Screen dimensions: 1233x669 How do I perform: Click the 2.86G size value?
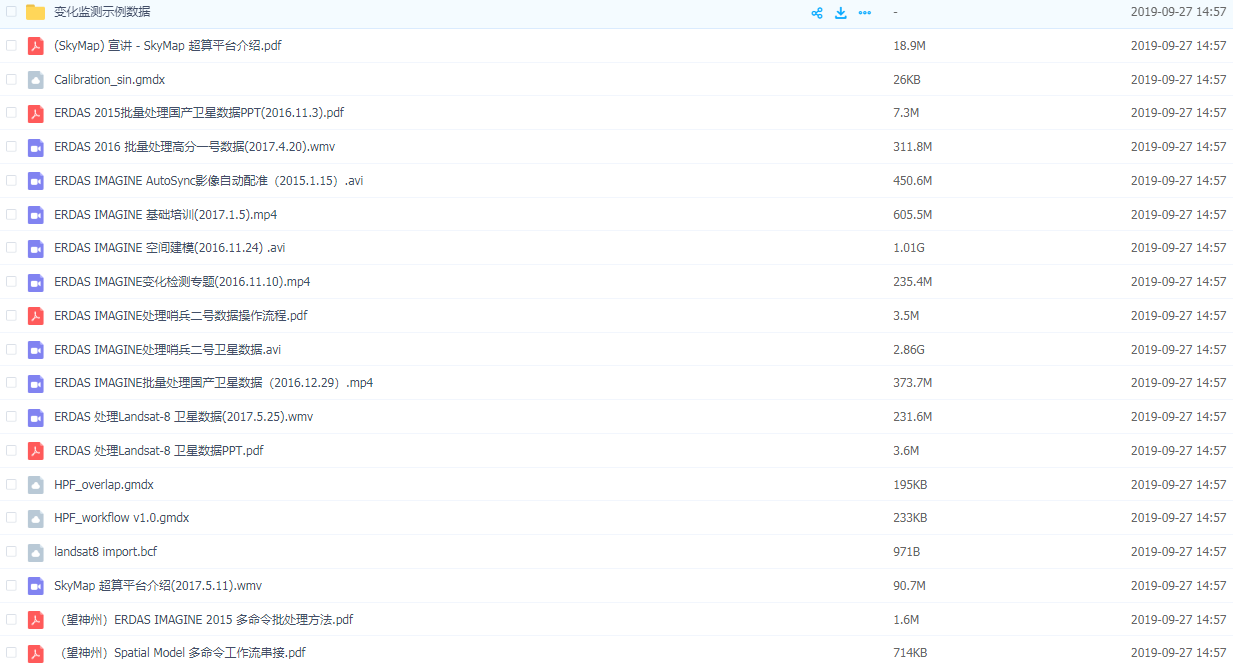[909, 350]
